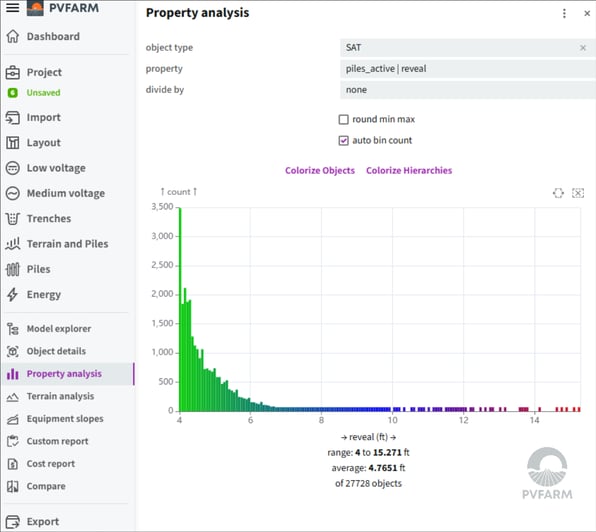Open Model explorer

coord(59,329)
